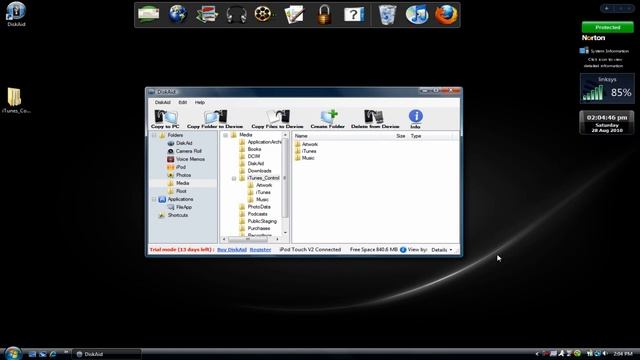Click the Copy to PC toolbar icon

pos(165,119)
